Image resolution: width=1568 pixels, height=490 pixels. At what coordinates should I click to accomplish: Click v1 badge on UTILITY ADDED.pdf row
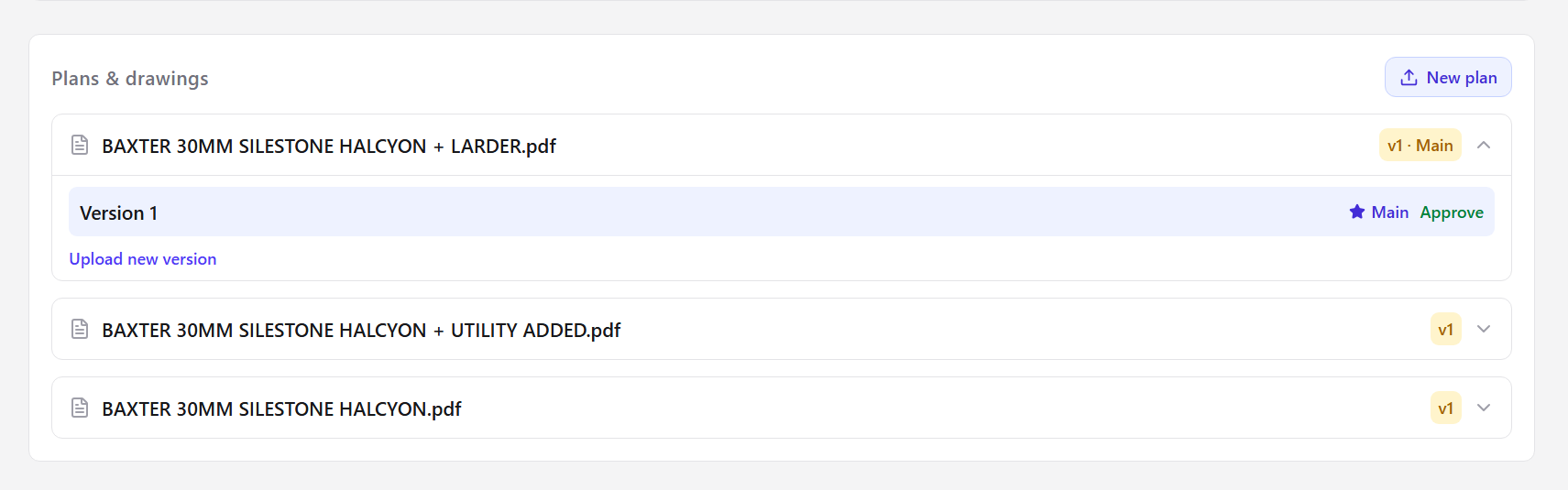(x=1445, y=329)
